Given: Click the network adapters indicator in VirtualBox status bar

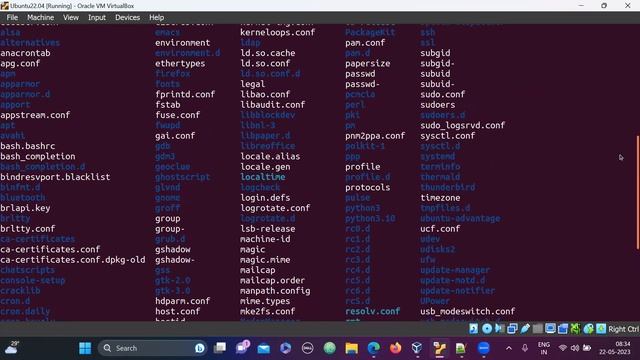Looking at the screenshot, I should click(x=512, y=329).
